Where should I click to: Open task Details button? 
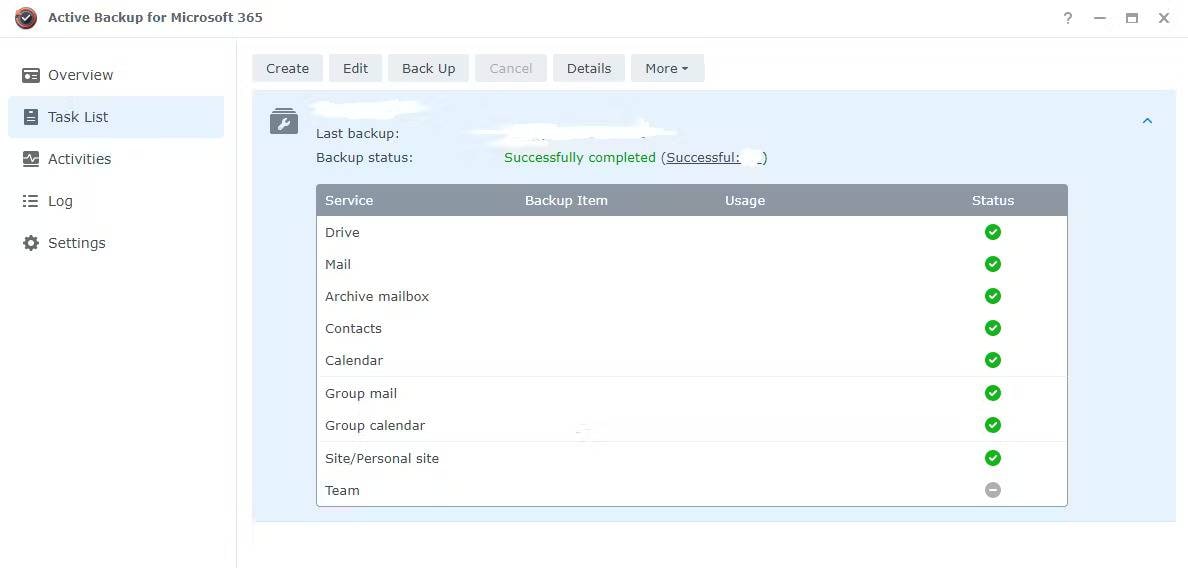pyautogui.click(x=589, y=68)
